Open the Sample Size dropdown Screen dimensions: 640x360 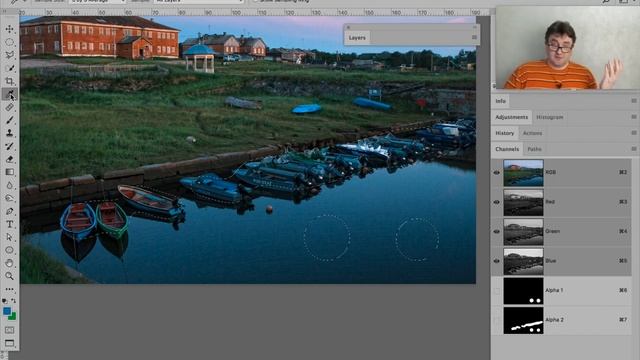(98, 1)
